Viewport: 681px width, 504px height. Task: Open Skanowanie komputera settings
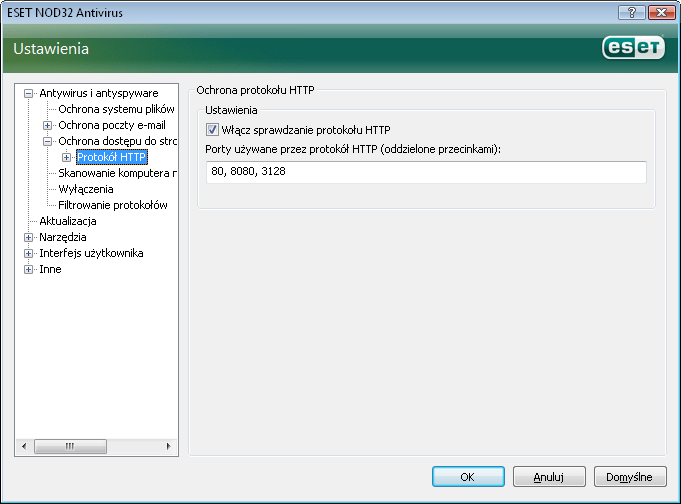[117, 173]
